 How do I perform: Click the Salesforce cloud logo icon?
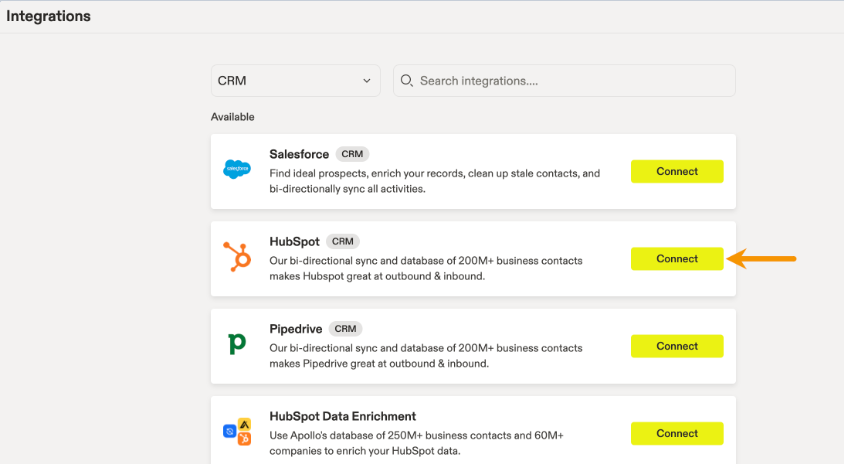click(x=237, y=169)
